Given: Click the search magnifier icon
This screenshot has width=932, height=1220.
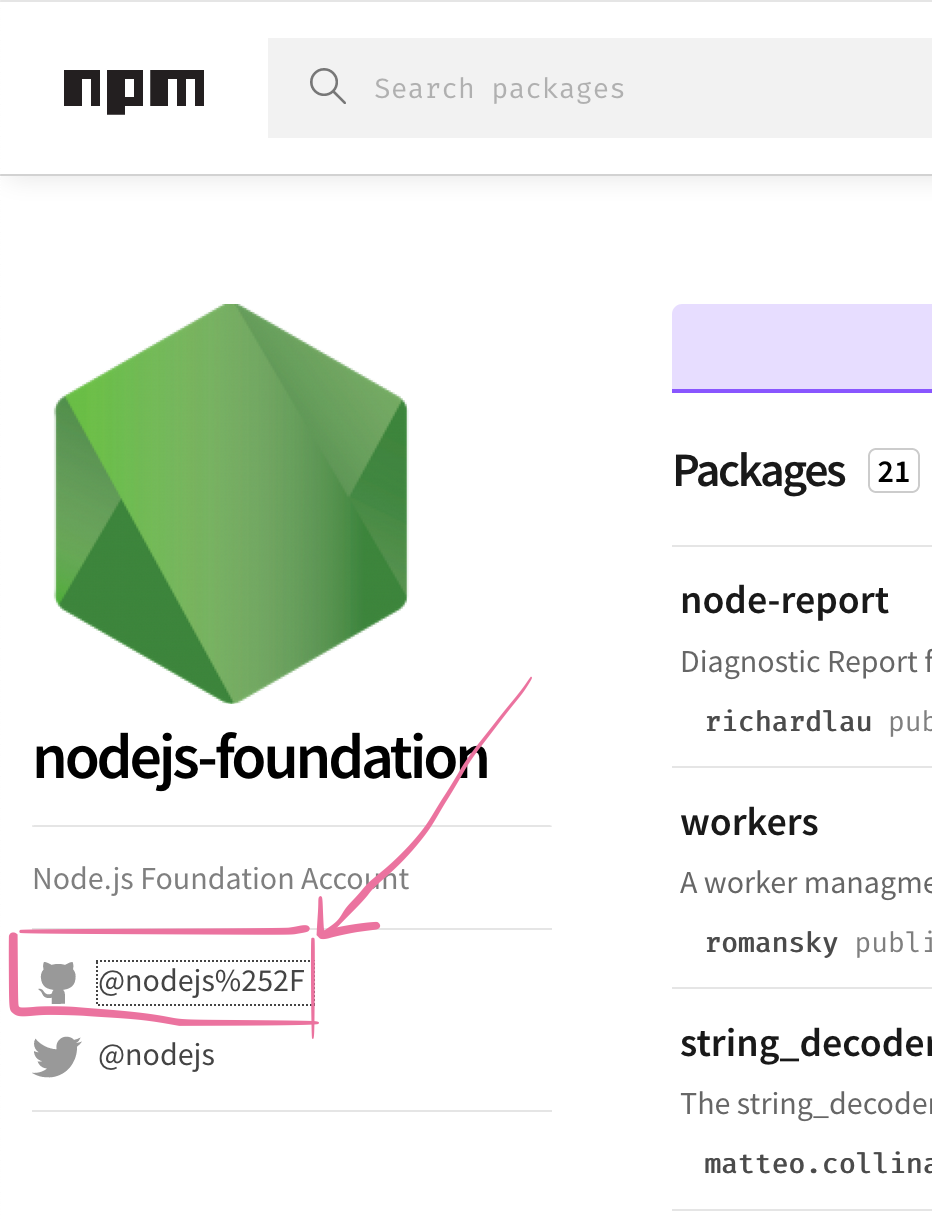Looking at the screenshot, I should [x=327, y=87].
